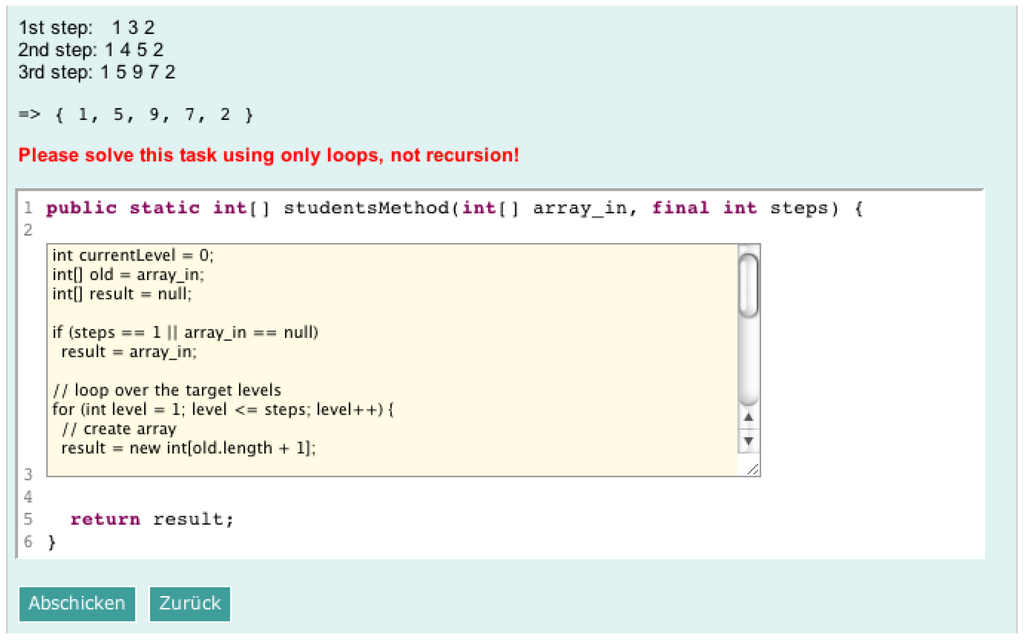Click the '// loop over the target levels' comment

click(x=166, y=390)
